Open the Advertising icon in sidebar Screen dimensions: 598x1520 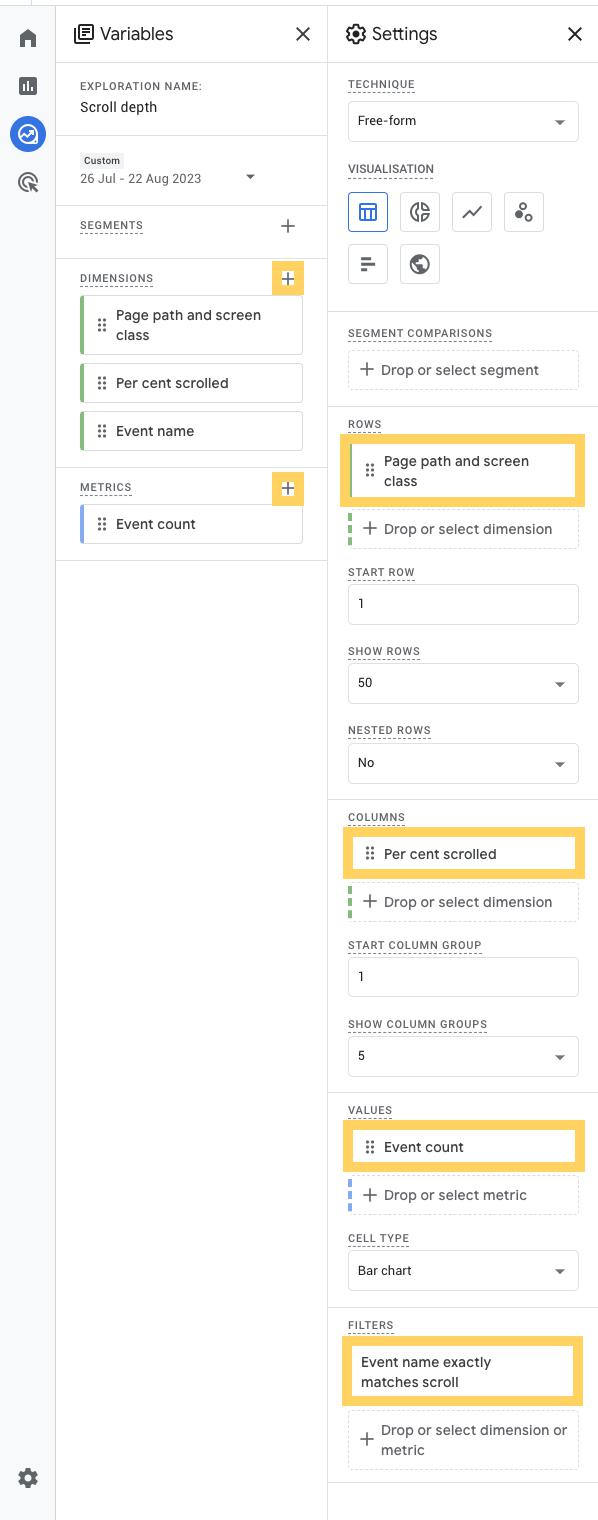[28, 182]
